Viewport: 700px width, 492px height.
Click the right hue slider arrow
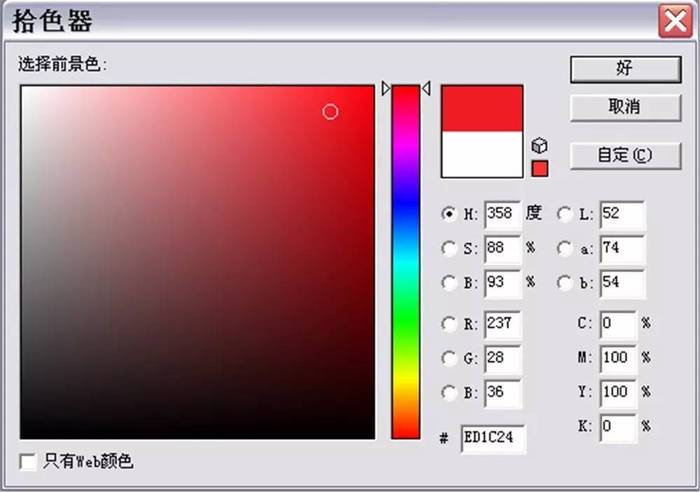(426, 88)
